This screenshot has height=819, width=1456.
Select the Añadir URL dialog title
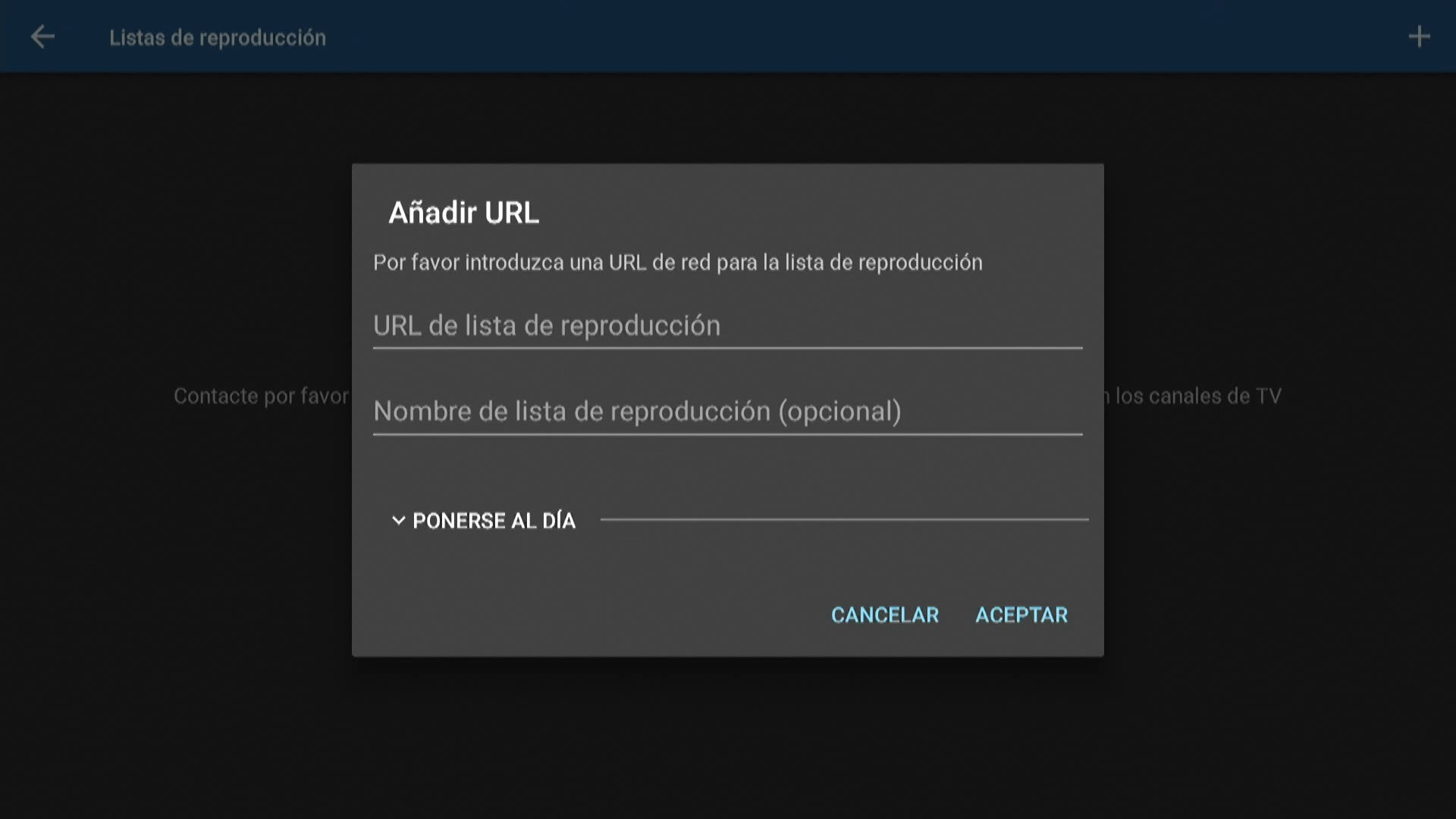click(x=463, y=212)
